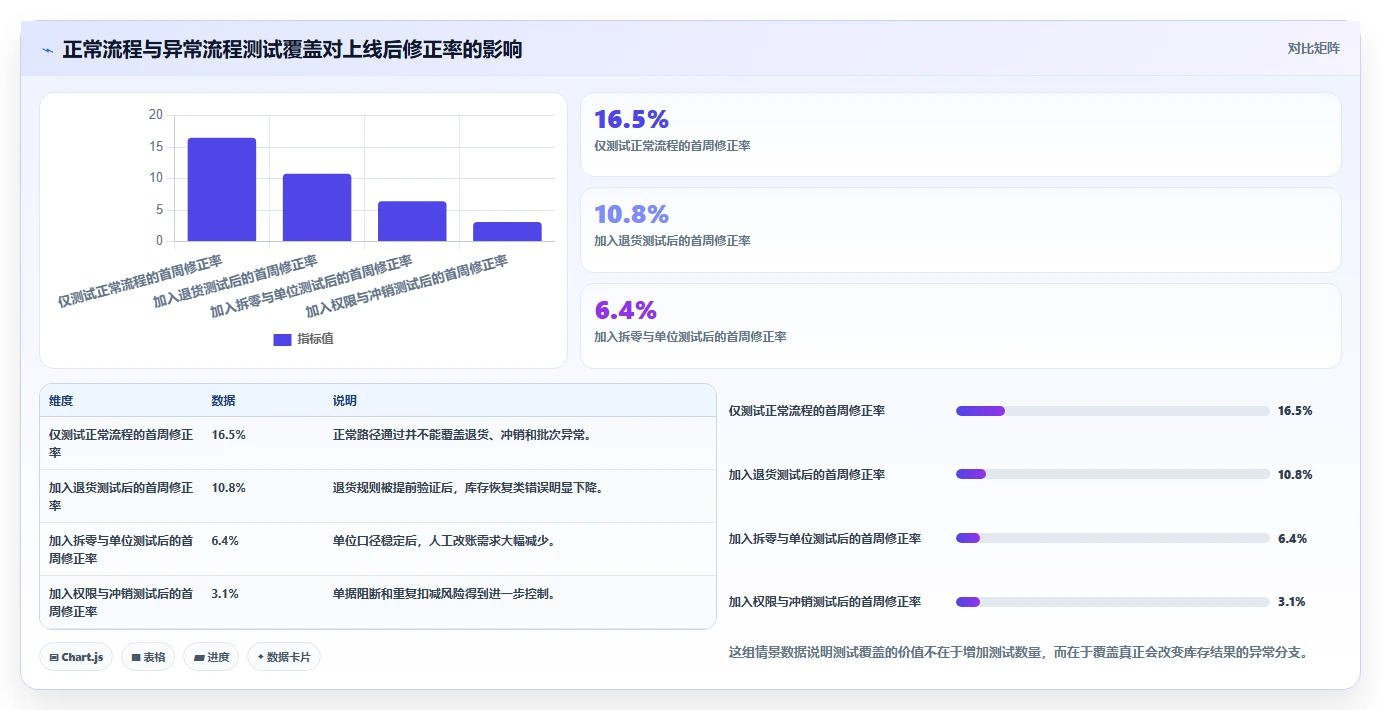
Task: Click the sparkle icon in 数据卡片 chip
Action: (261, 657)
